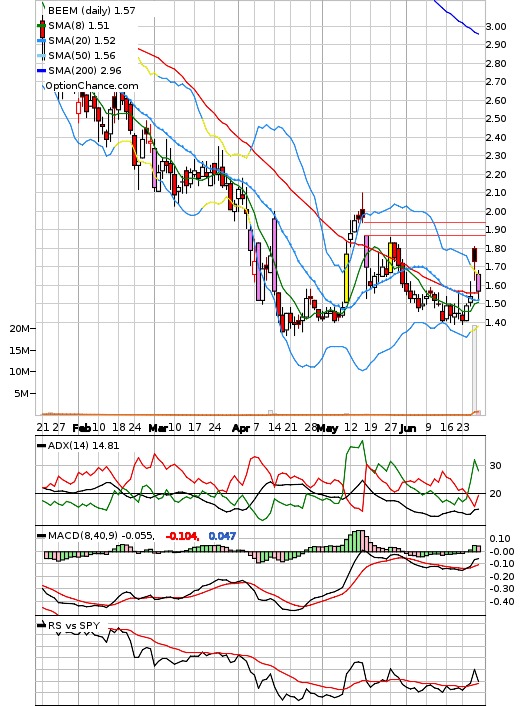
Task: Click the large volume spike bar in late June
Action: [474, 370]
